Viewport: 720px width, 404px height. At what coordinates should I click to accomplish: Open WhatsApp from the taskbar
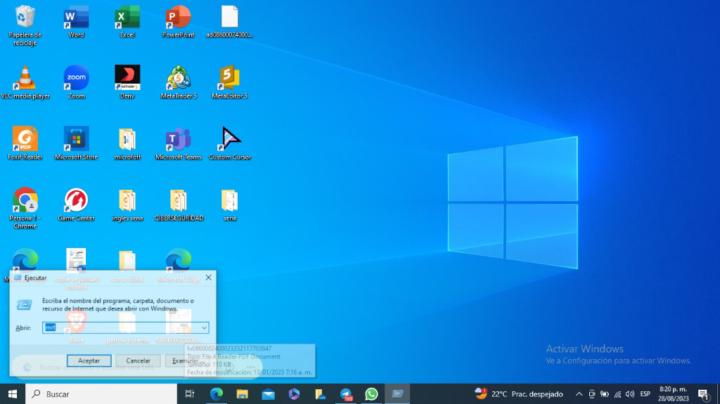[371, 394]
